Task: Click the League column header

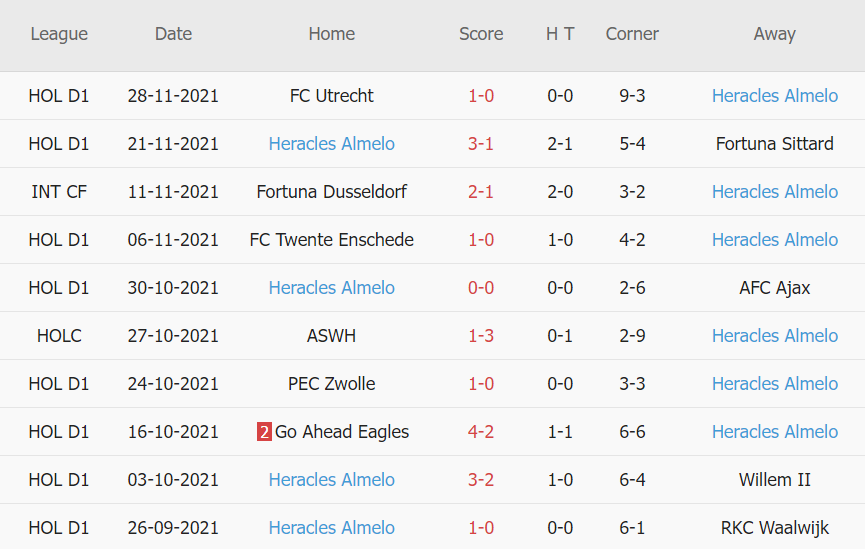Action: (x=59, y=34)
